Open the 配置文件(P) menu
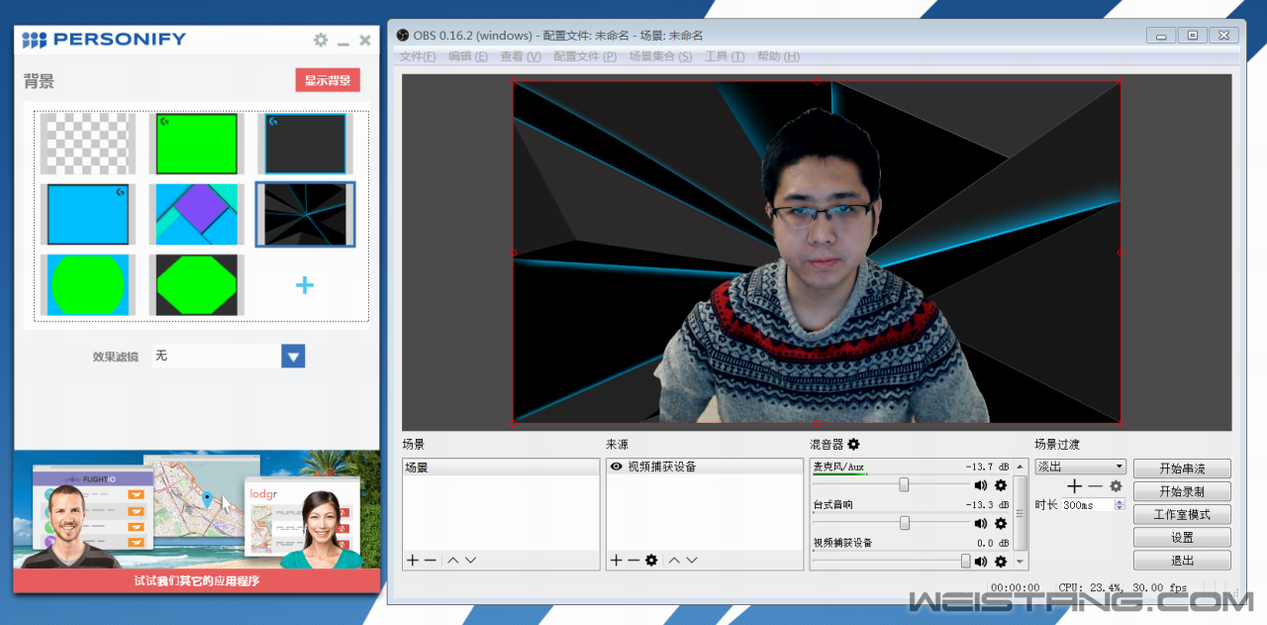 tap(585, 56)
